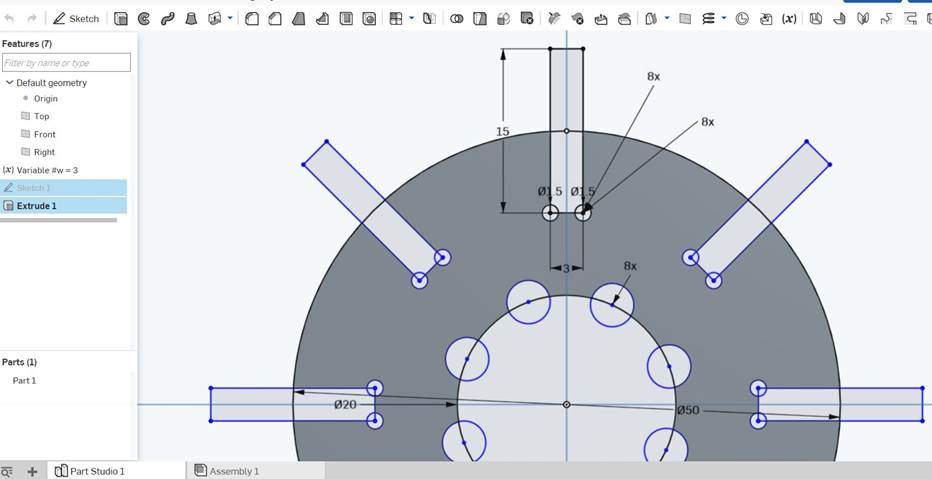932x479 pixels.
Task: Select the Linear pattern tool
Action: [x=396, y=18]
